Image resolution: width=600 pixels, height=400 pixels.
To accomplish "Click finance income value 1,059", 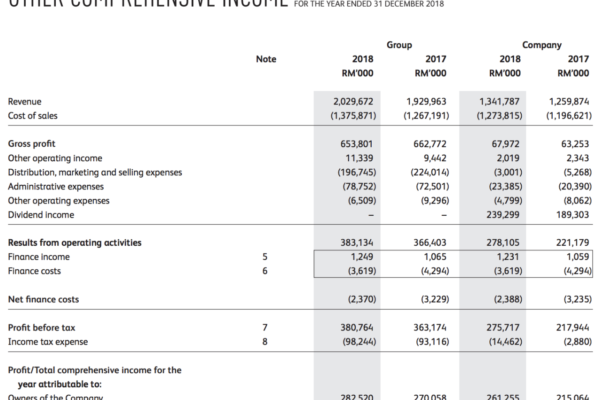I will [578, 257].
